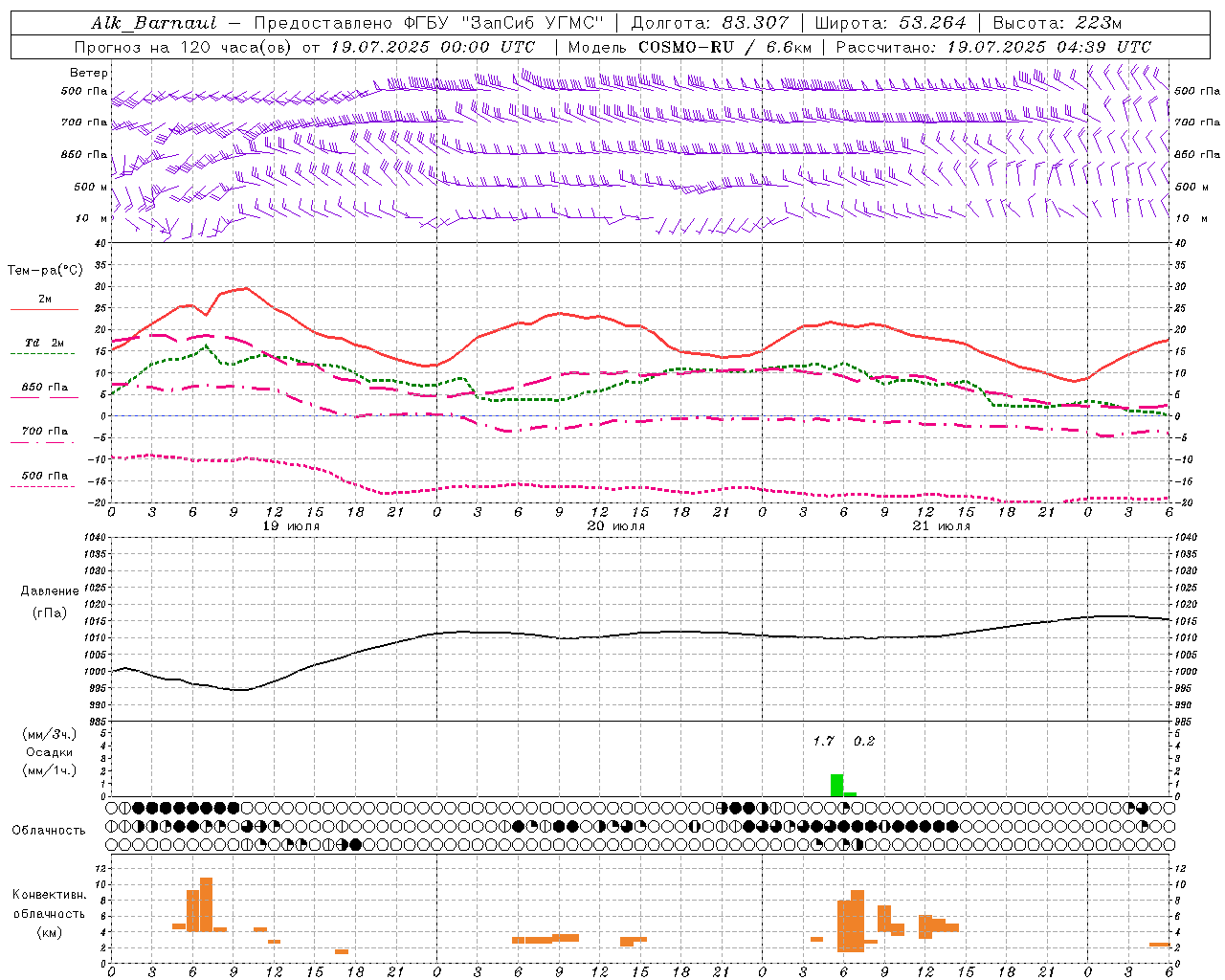Click the 'Предоставлено ФГБУ ЗапСиб УГМС' provider text
The width and height of the screenshot is (1225, 980).
[x=430, y=23]
